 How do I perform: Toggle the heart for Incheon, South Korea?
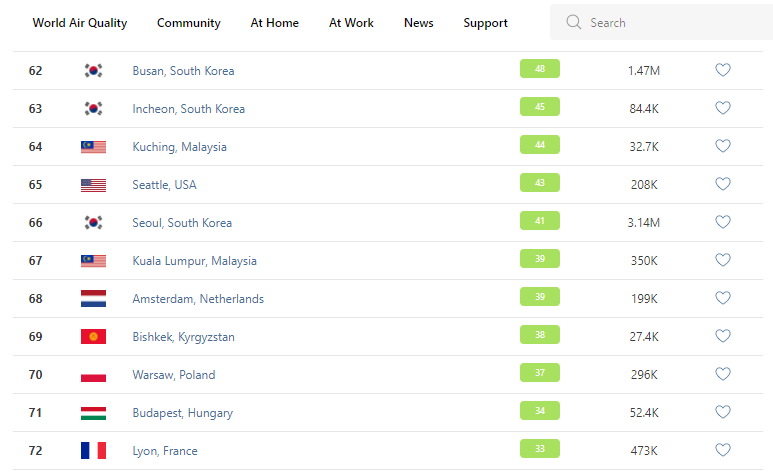pyautogui.click(x=723, y=108)
